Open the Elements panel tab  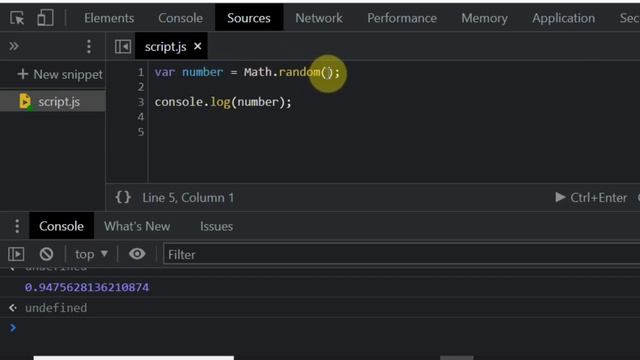pyautogui.click(x=109, y=18)
